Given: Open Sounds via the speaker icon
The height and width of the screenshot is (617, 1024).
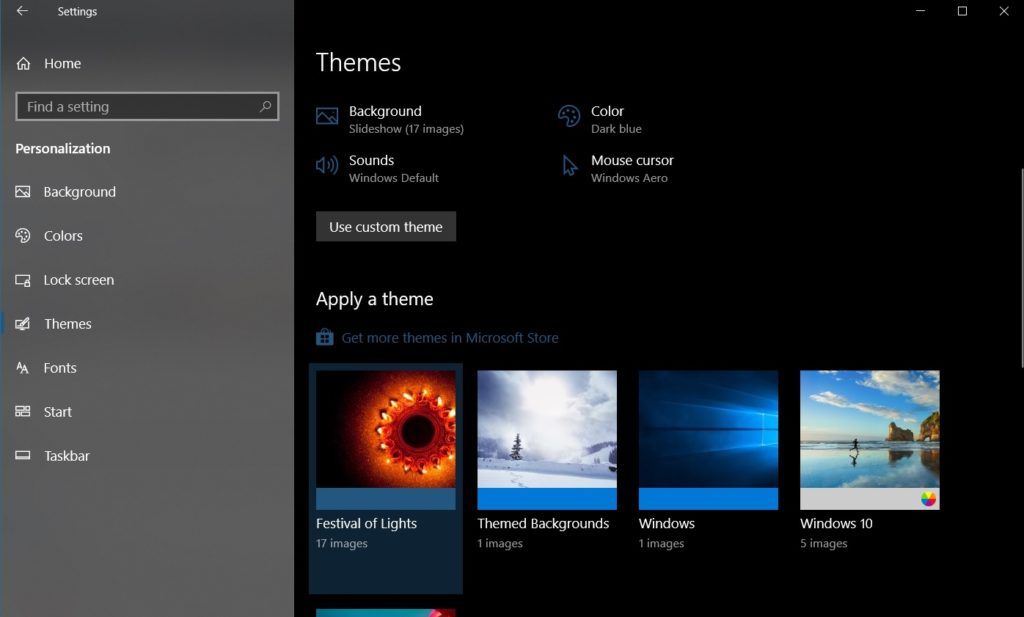Looking at the screenshot, I should (x=325, y=166).
